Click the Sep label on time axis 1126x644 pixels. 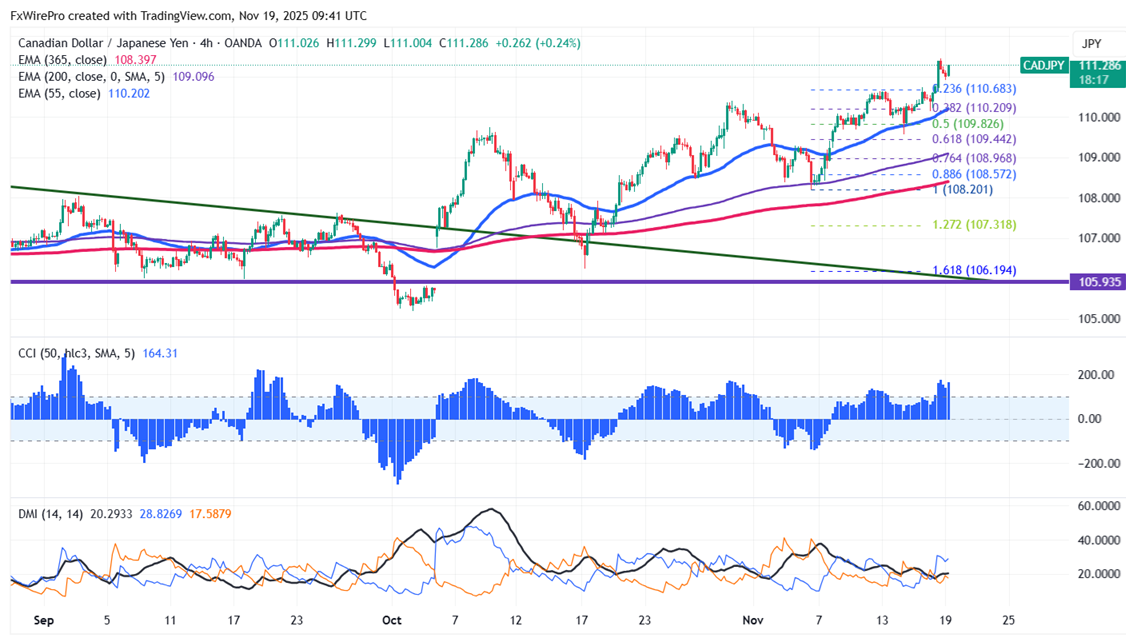pos(44,620)
